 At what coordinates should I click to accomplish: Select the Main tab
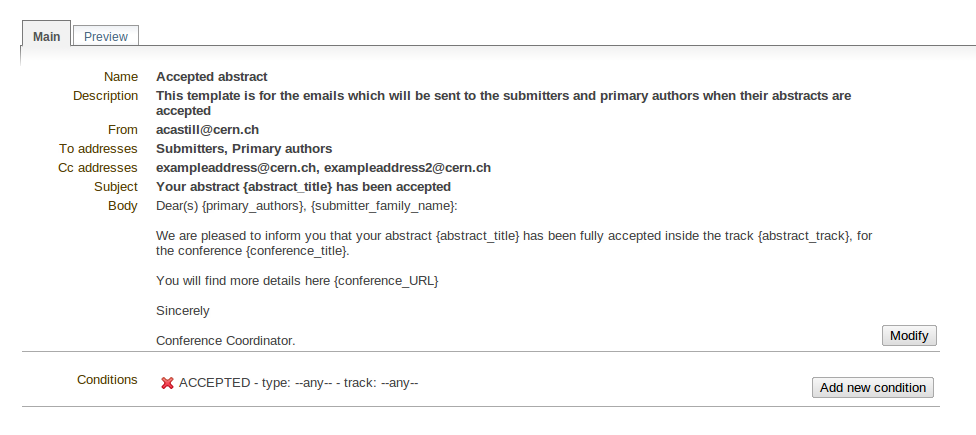(47, 36)
